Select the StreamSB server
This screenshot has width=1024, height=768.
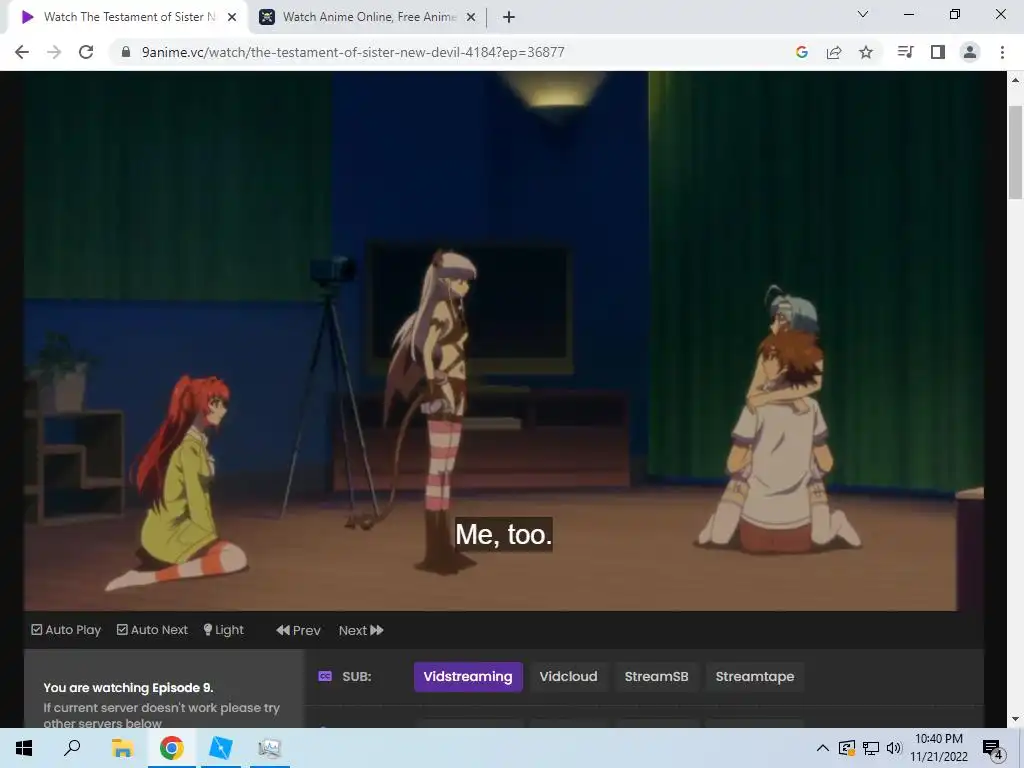point(656,677)
